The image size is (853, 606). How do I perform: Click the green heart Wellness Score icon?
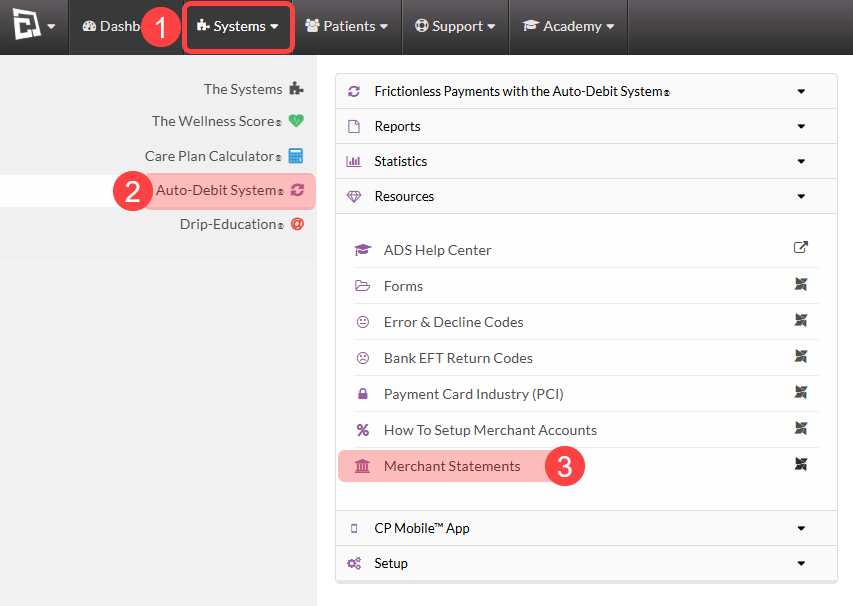point(296,121)
